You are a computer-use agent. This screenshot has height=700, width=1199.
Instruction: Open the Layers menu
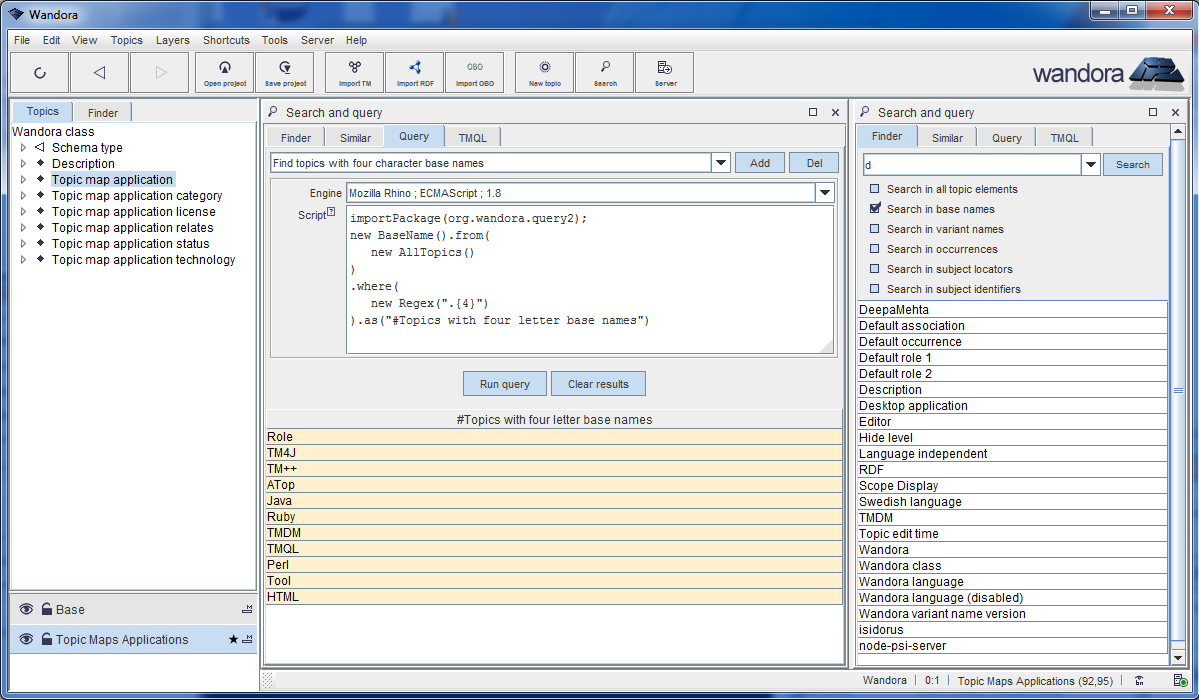[172, 40]
